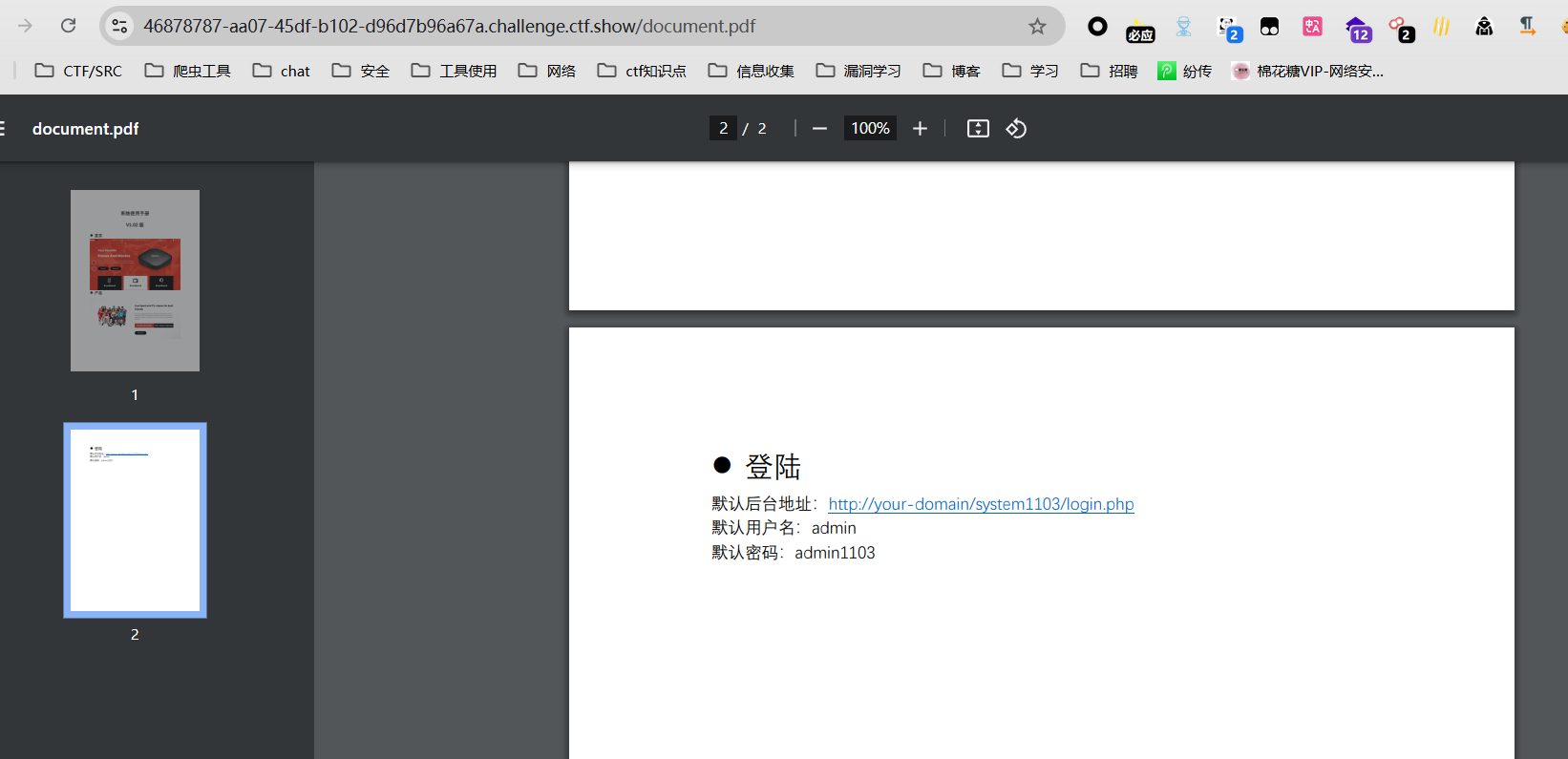1568x759 pixels.
Task: Click the PDF page number field
Action: point(723,128)
